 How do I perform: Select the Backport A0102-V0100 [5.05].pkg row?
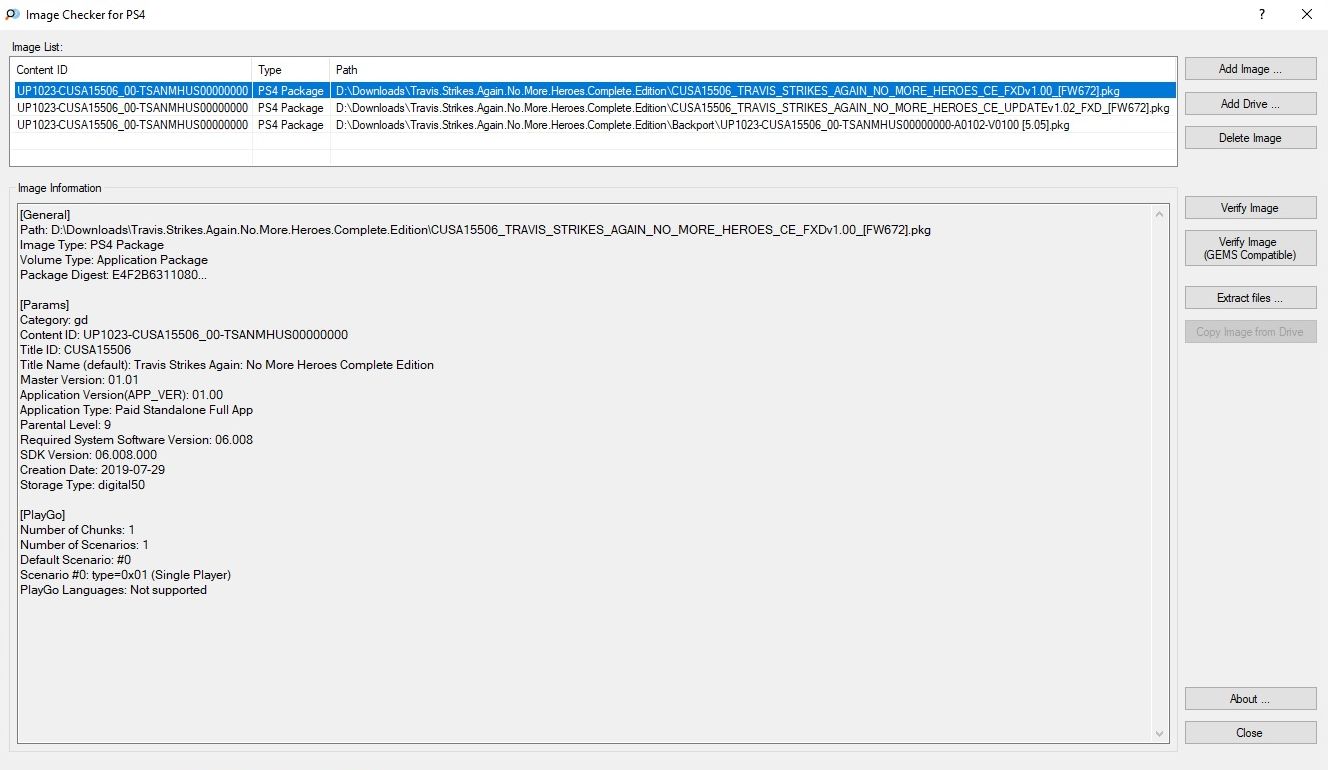click(593, 124)
